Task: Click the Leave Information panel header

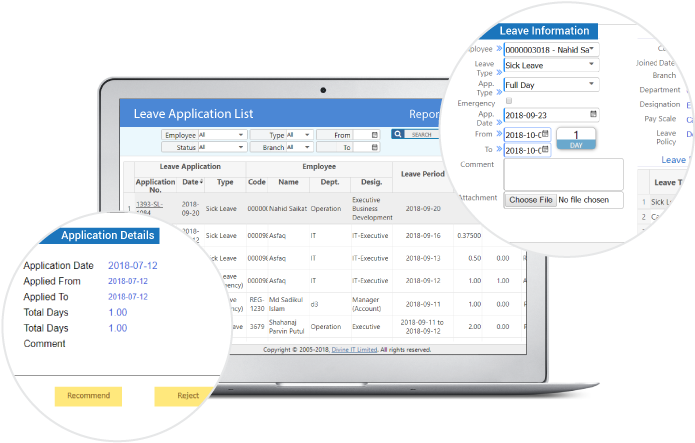Action: 544,31
